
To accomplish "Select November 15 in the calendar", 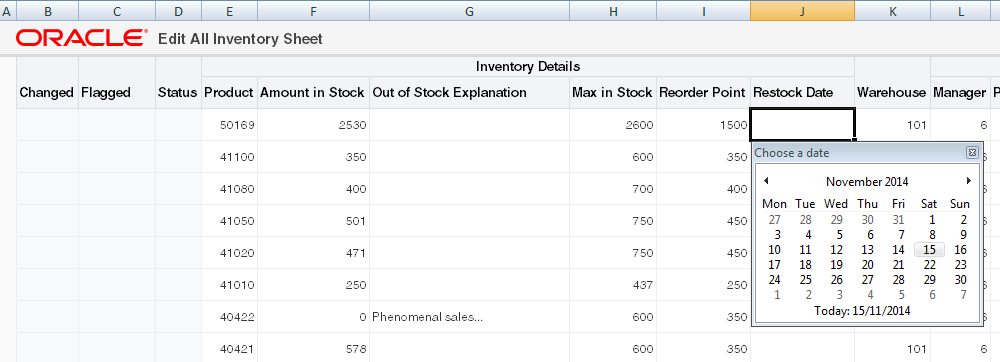I will pyautogui.click(x=929, y=250).
